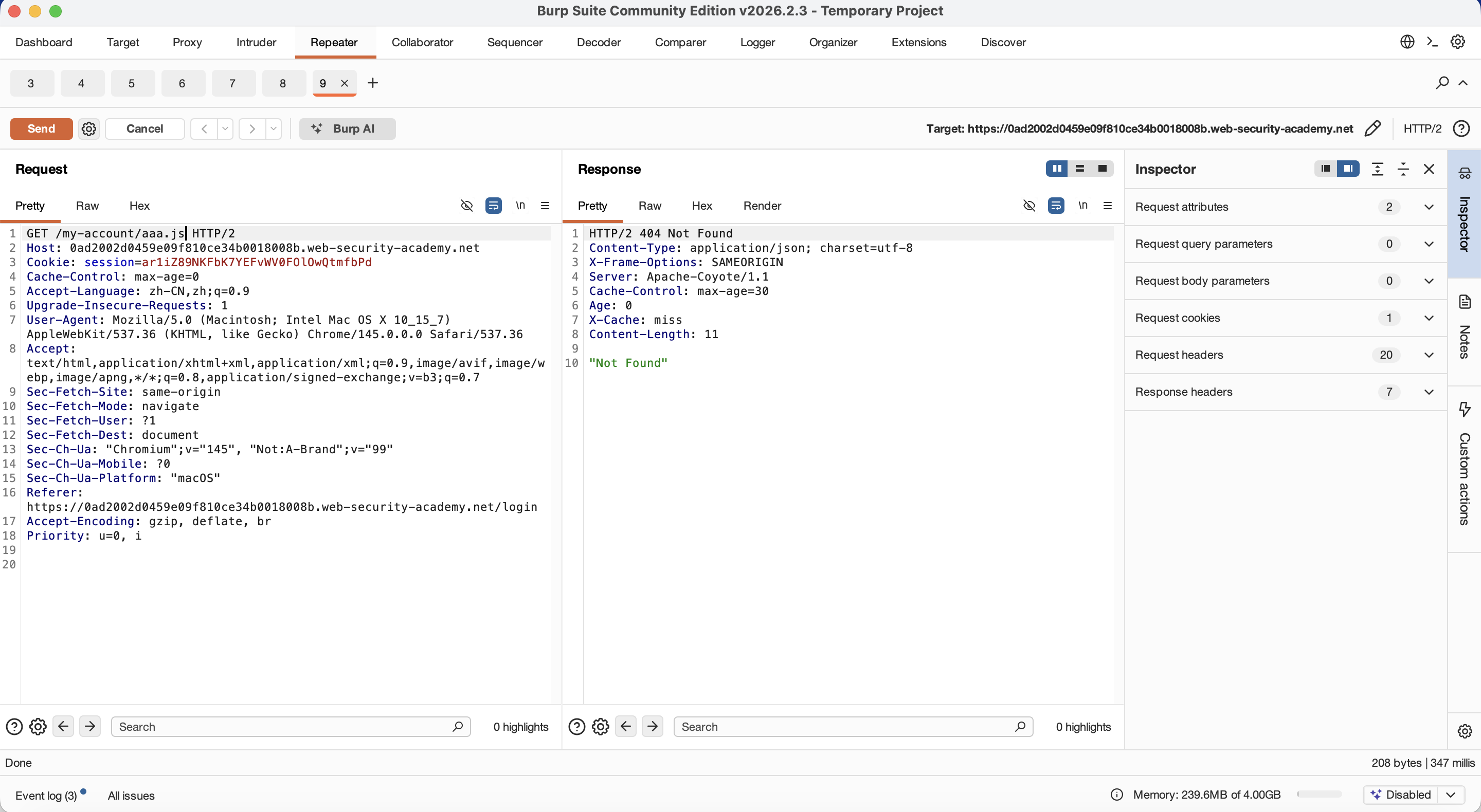Go to previous response search match
Image resolution: width=1481 pixels, height=812 pixels.
625,726
